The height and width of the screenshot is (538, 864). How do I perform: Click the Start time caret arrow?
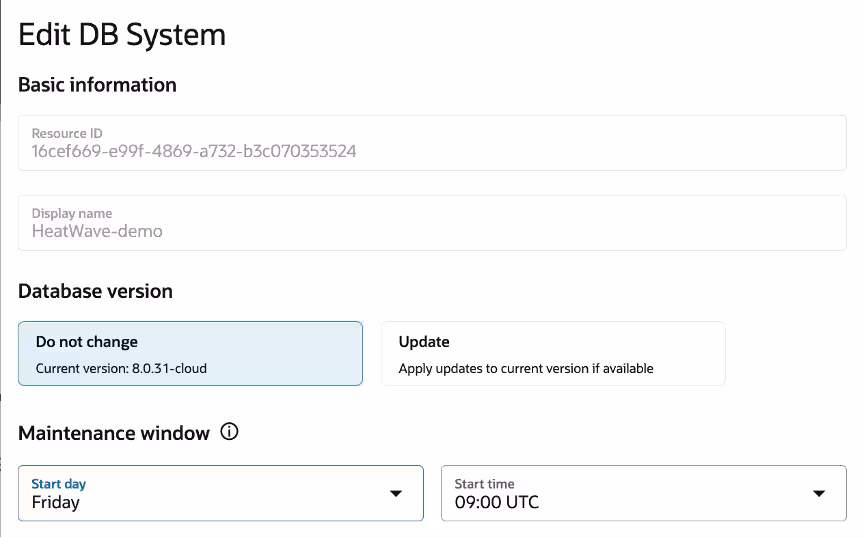[x=819, y=494]
